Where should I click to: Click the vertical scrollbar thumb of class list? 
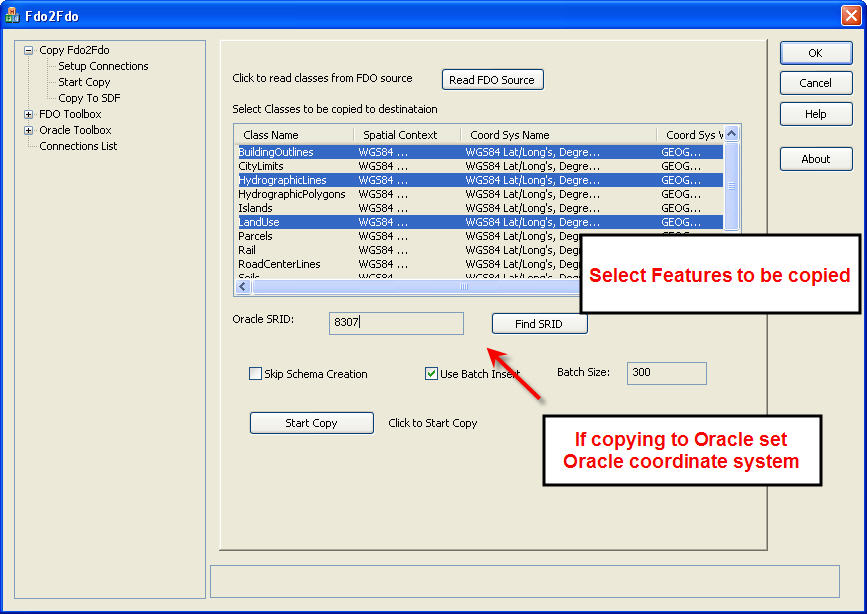point(732,186)
